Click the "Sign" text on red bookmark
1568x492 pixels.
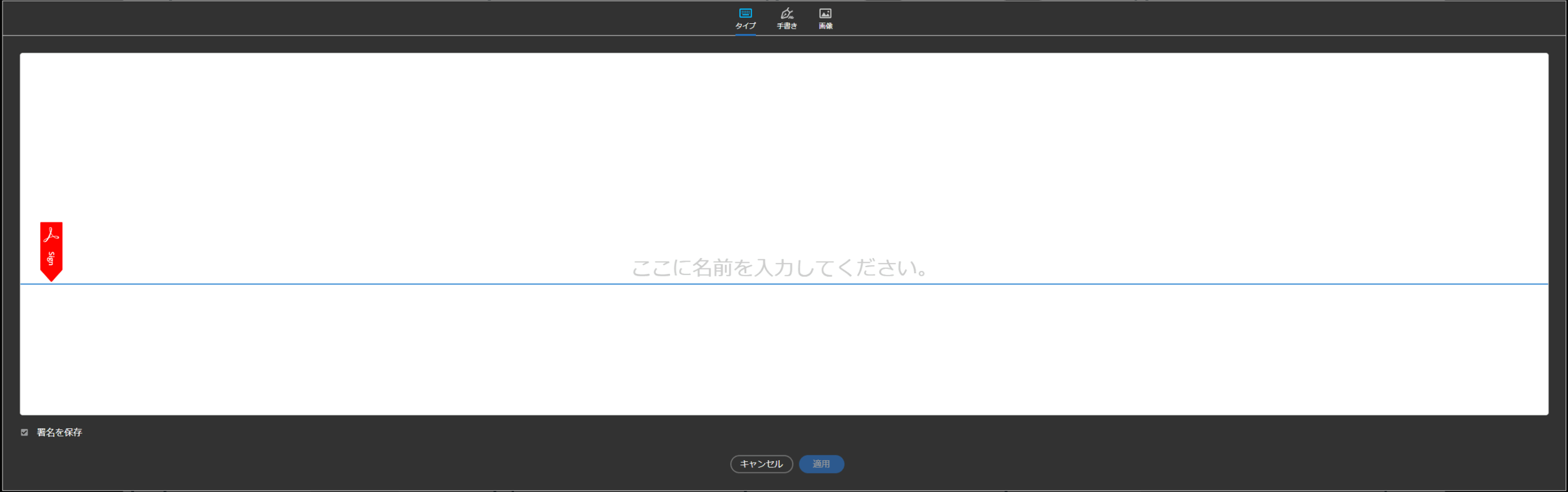click(x=51, y=258)
